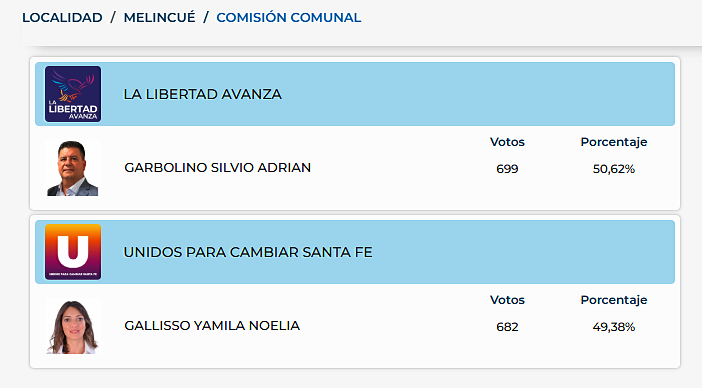Open Garbolino Silvio Adrian's candidate photo
The image size is (702, 388).
[73, 168]
